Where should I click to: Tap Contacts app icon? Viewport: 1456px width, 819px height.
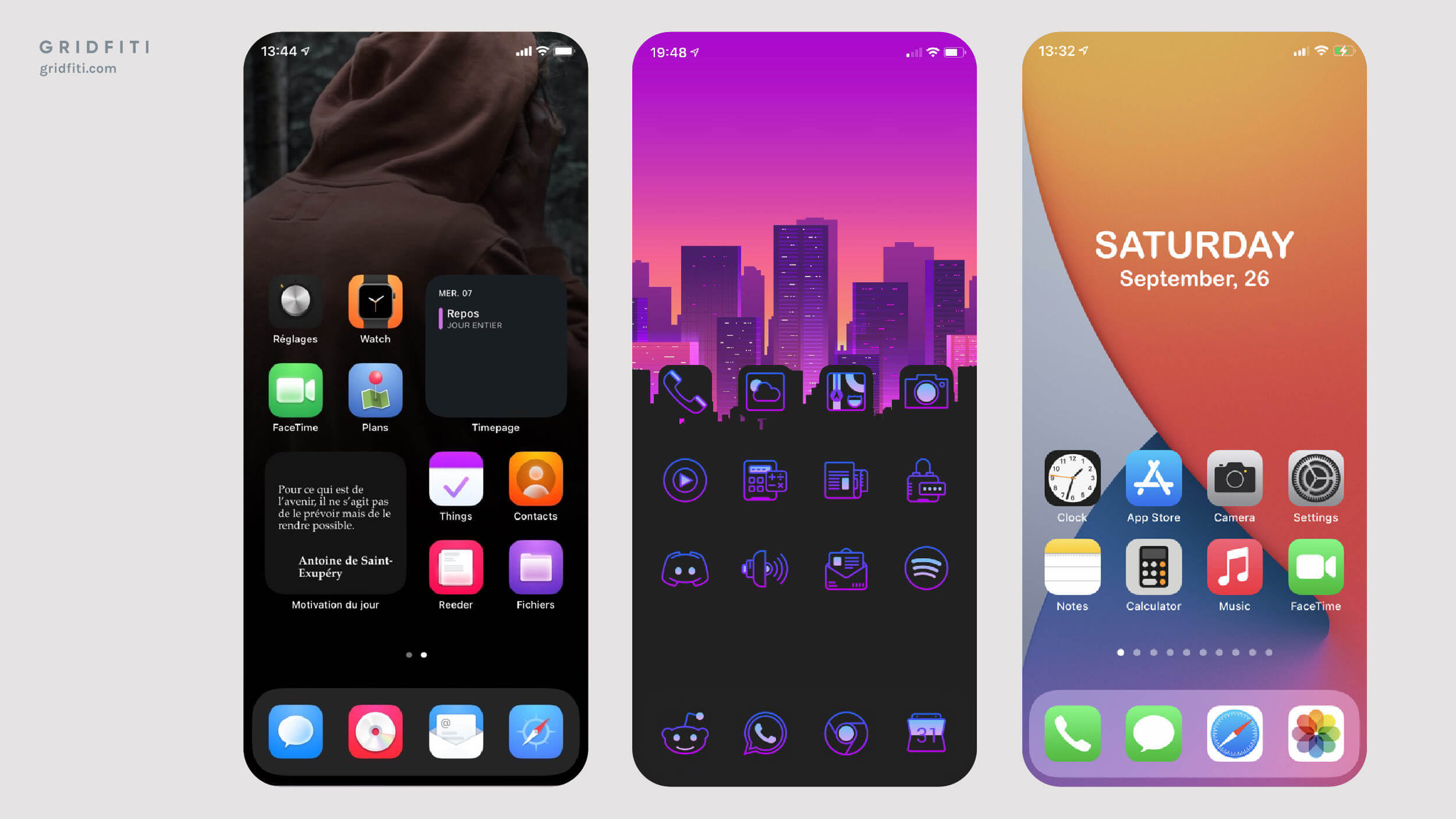535,482
